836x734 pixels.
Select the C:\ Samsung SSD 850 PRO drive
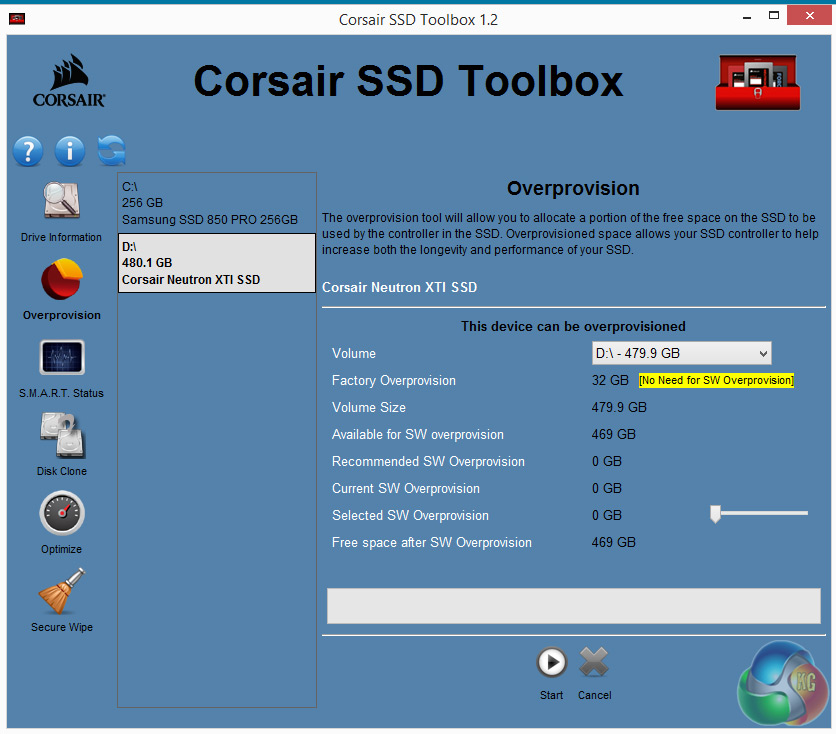click(x=216, y=203)
